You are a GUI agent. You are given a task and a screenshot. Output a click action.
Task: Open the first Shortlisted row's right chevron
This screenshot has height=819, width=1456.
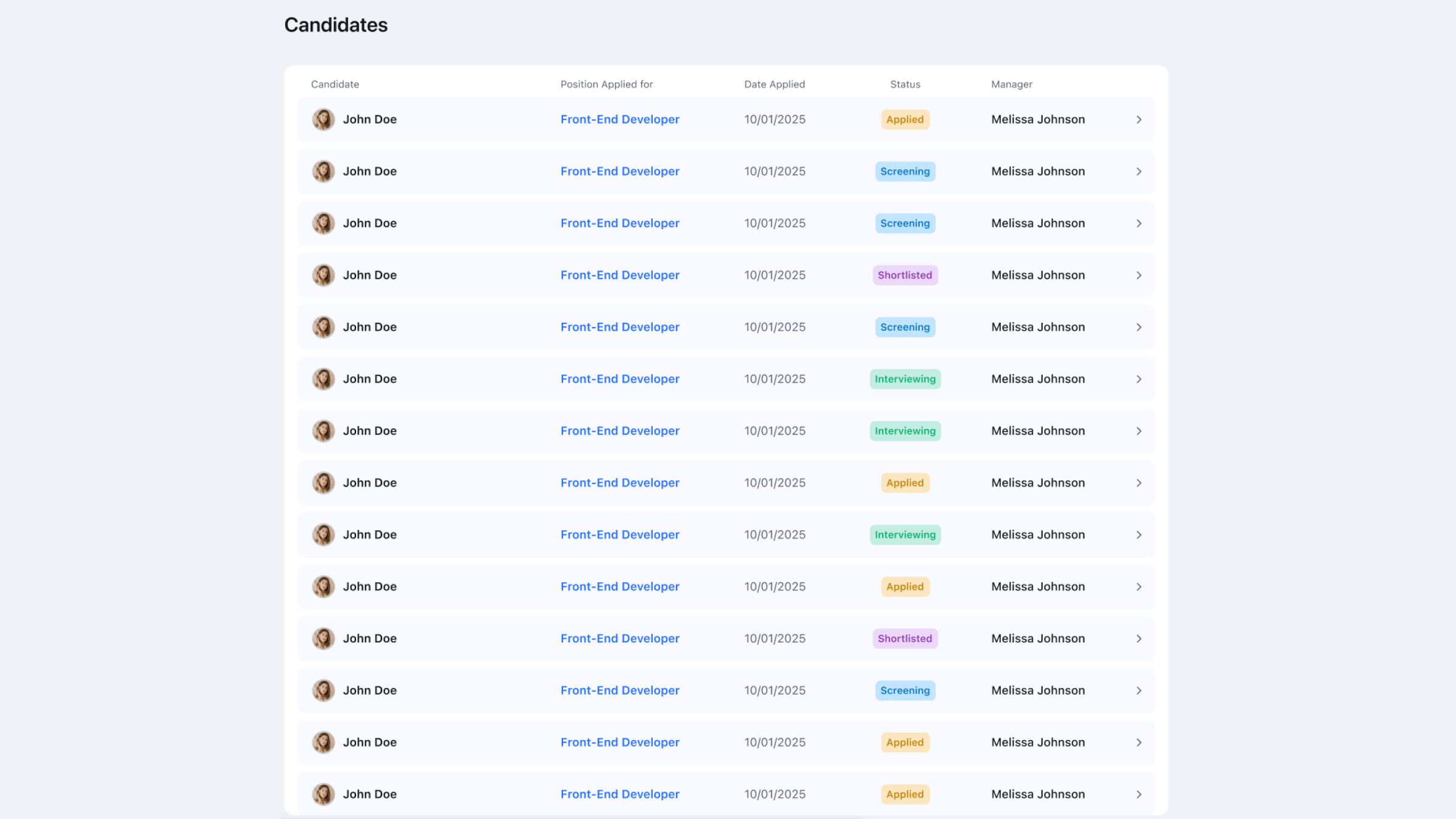tap(1139, 275)
